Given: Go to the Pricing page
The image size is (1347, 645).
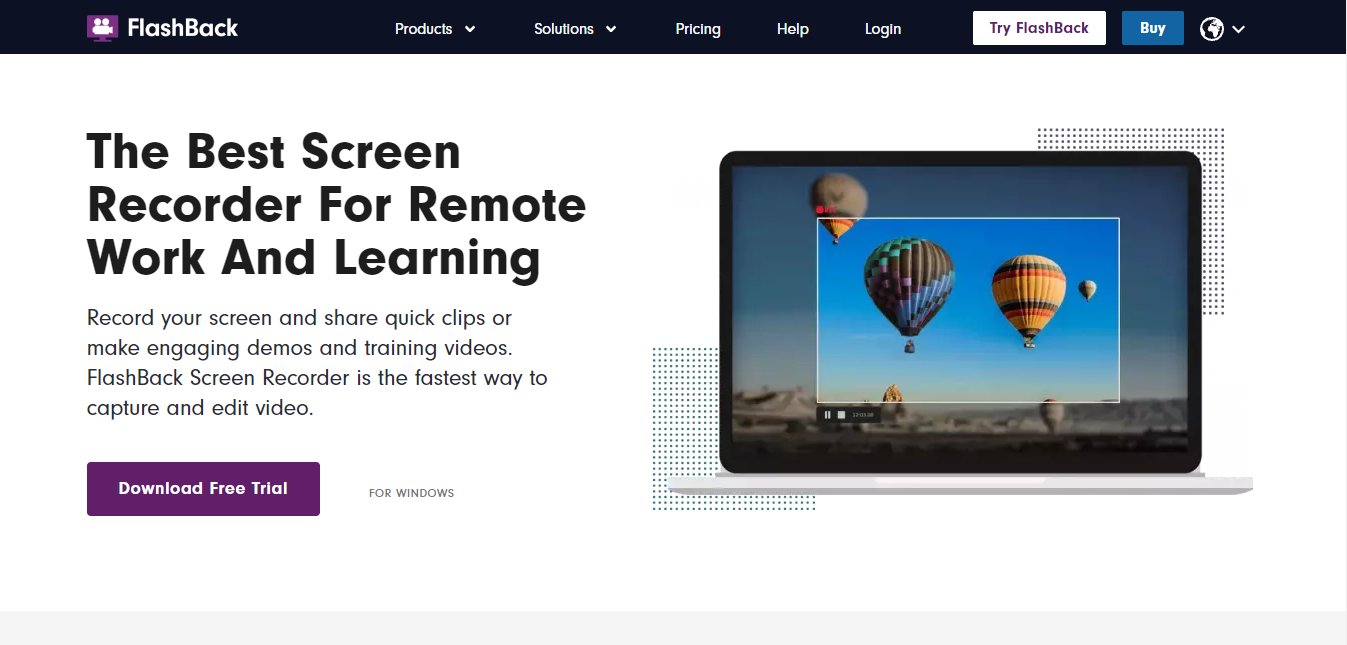Looking at the screenshot, I should coord(698,29).
